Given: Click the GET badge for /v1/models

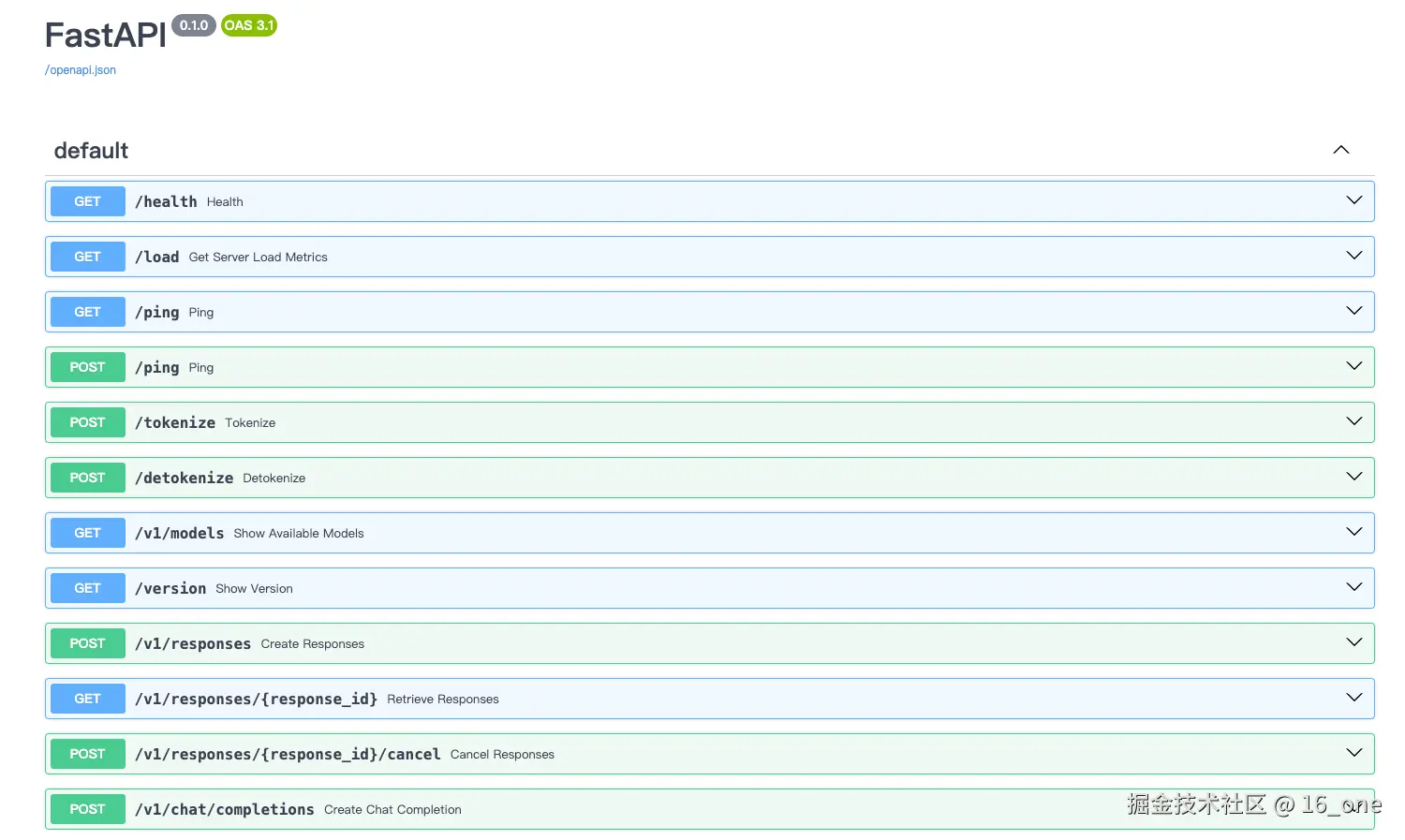Looking at the screenshot, I should click(x=87, y=533).
